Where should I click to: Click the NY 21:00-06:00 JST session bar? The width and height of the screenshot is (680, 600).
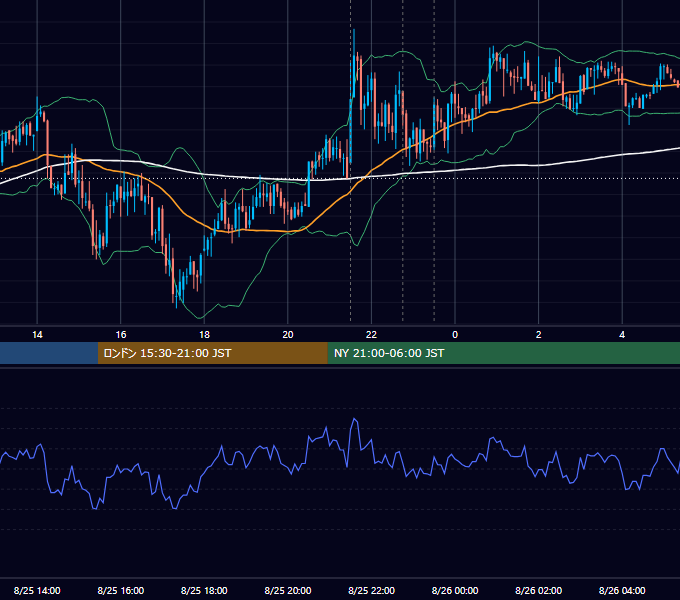[503, 353]
